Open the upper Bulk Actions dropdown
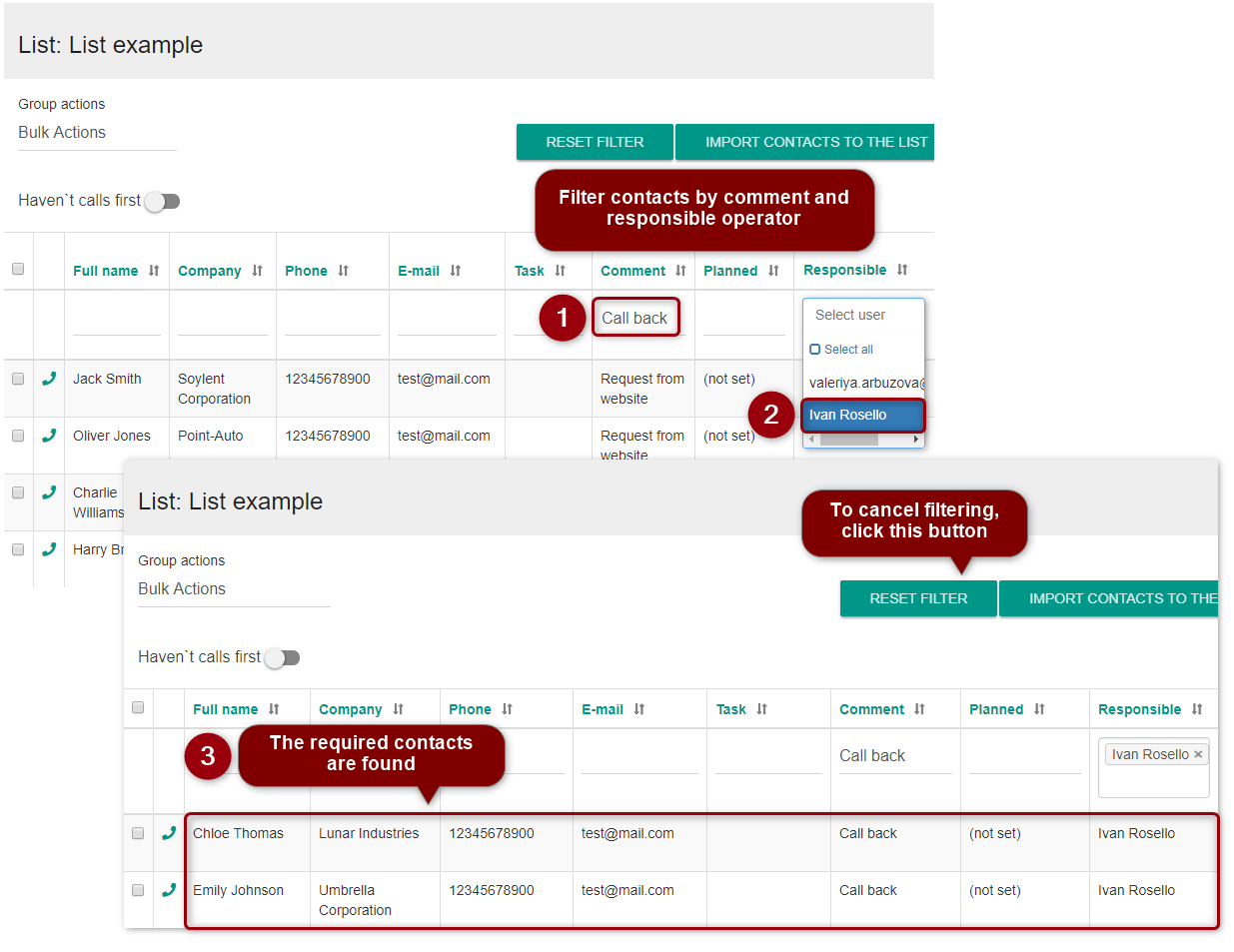 [97, 133]
